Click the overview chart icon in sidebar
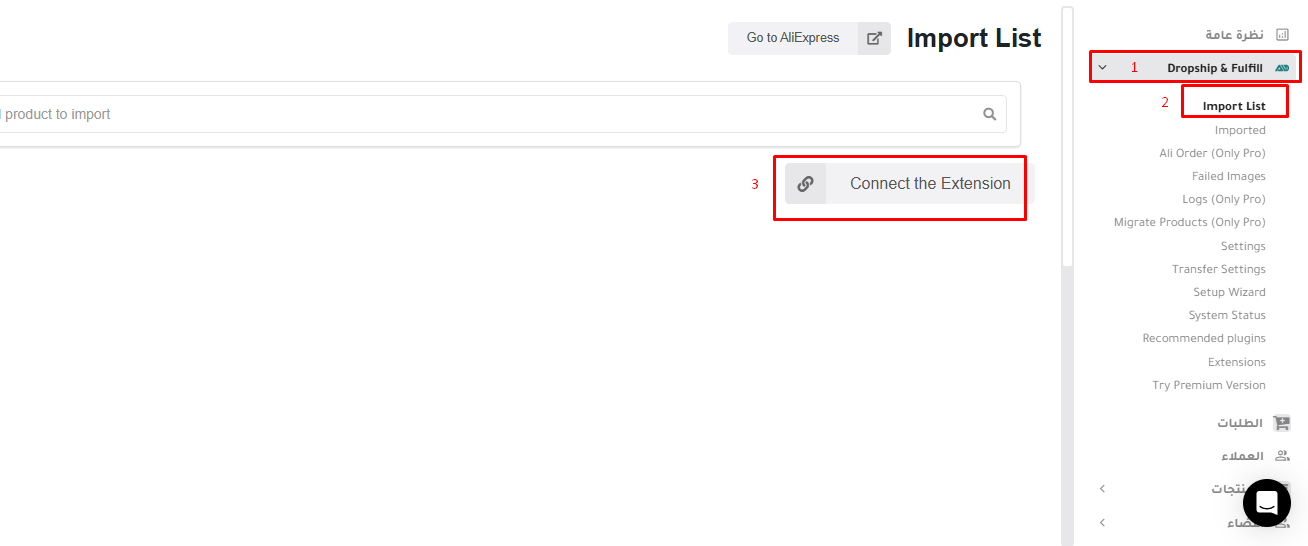This screenshot has height=546, width=1308. point(1282,34)
